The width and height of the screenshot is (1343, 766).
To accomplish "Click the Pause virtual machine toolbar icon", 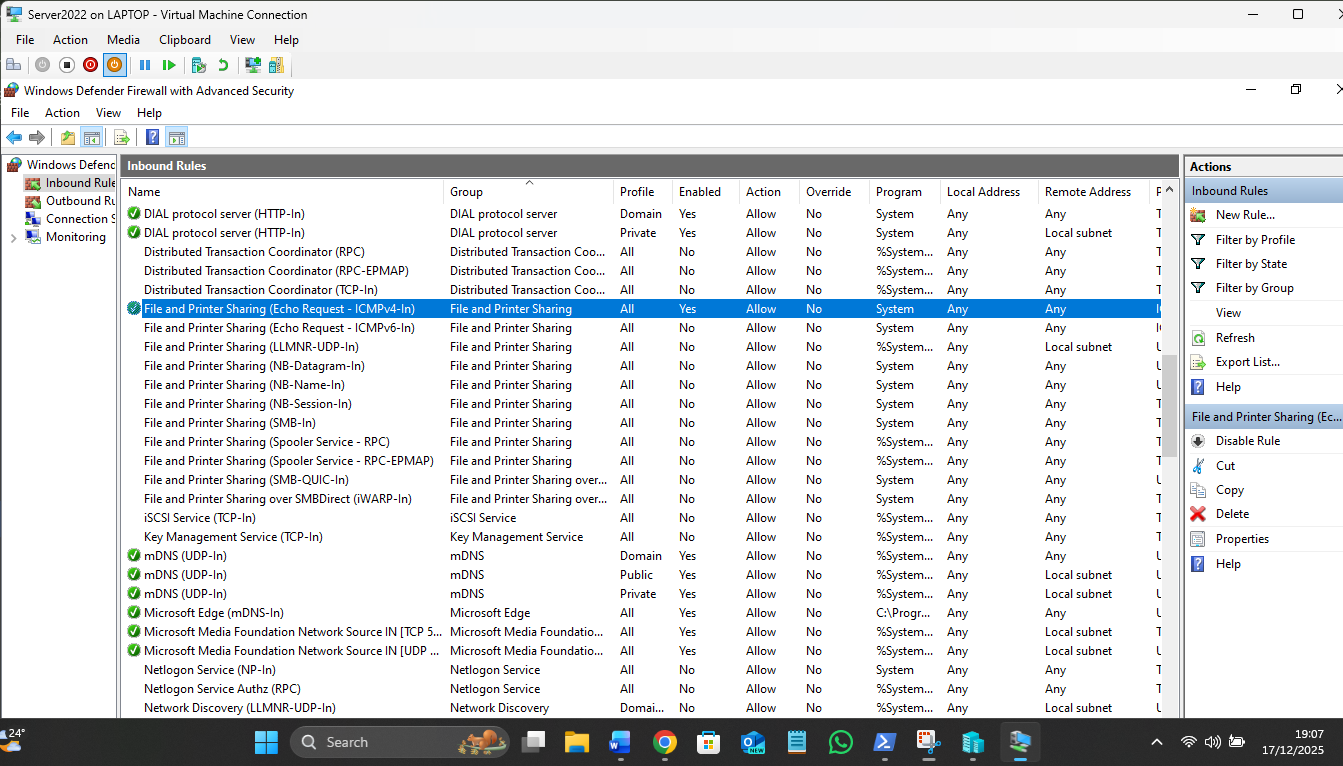I will coord(145,65).
